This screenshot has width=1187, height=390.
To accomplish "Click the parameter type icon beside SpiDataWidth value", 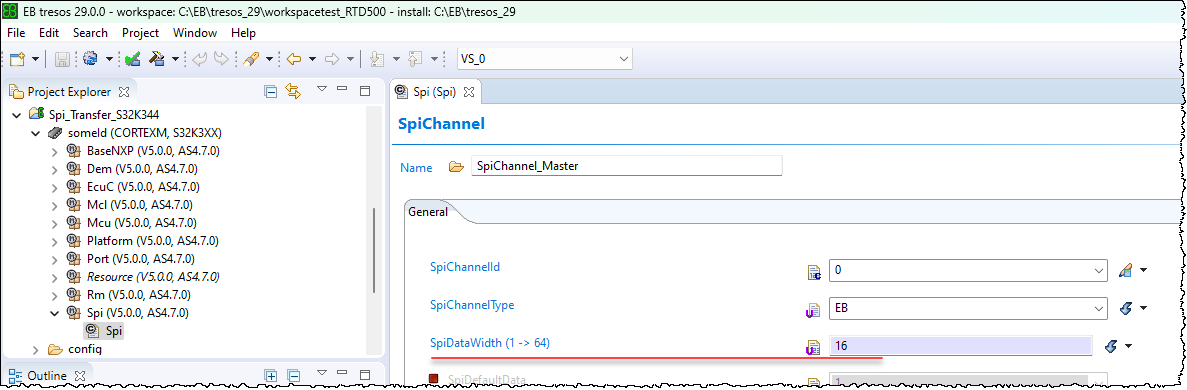I will click(x=814, y=347).
